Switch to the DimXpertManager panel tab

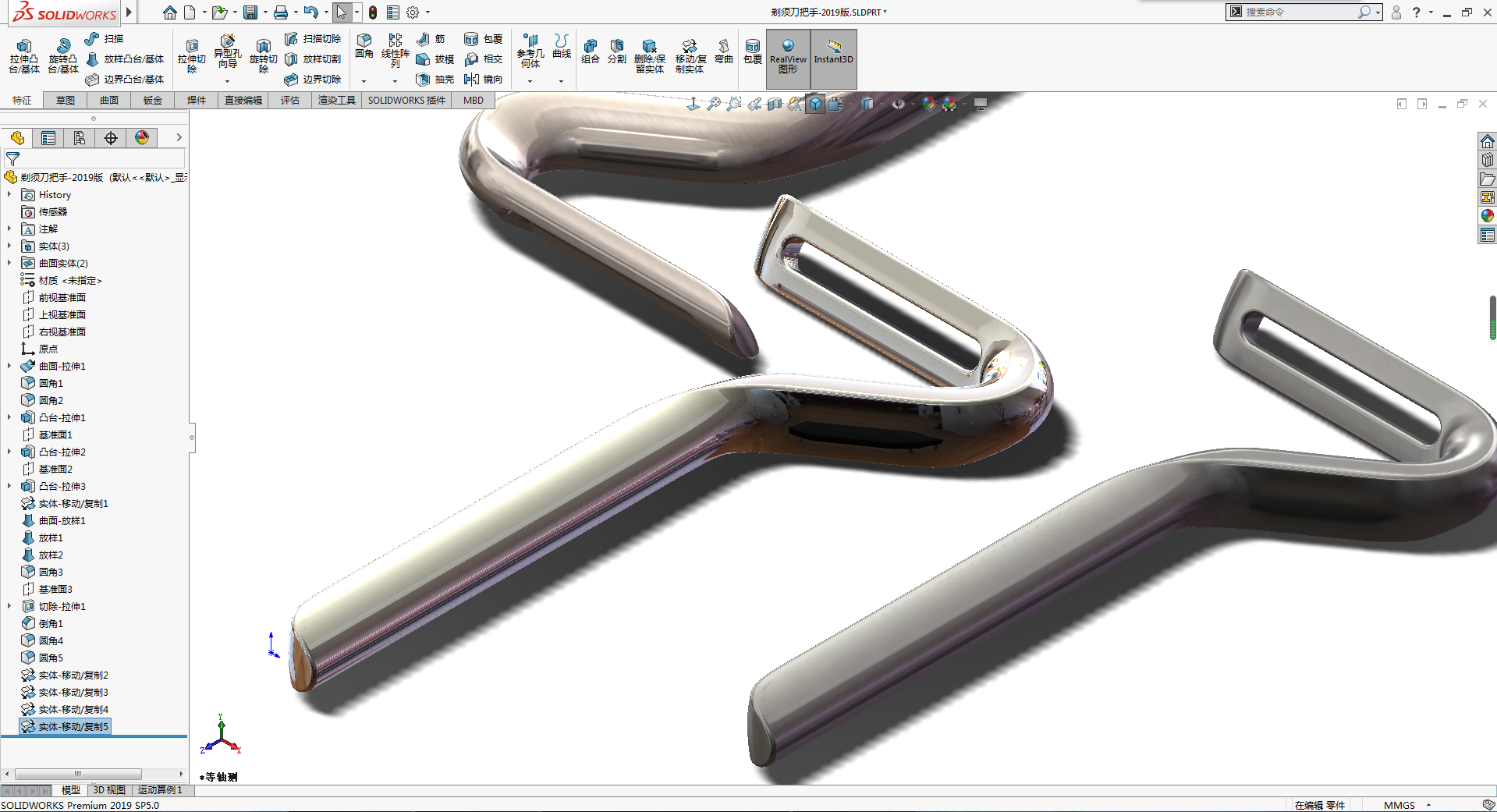tap(111, 138)
